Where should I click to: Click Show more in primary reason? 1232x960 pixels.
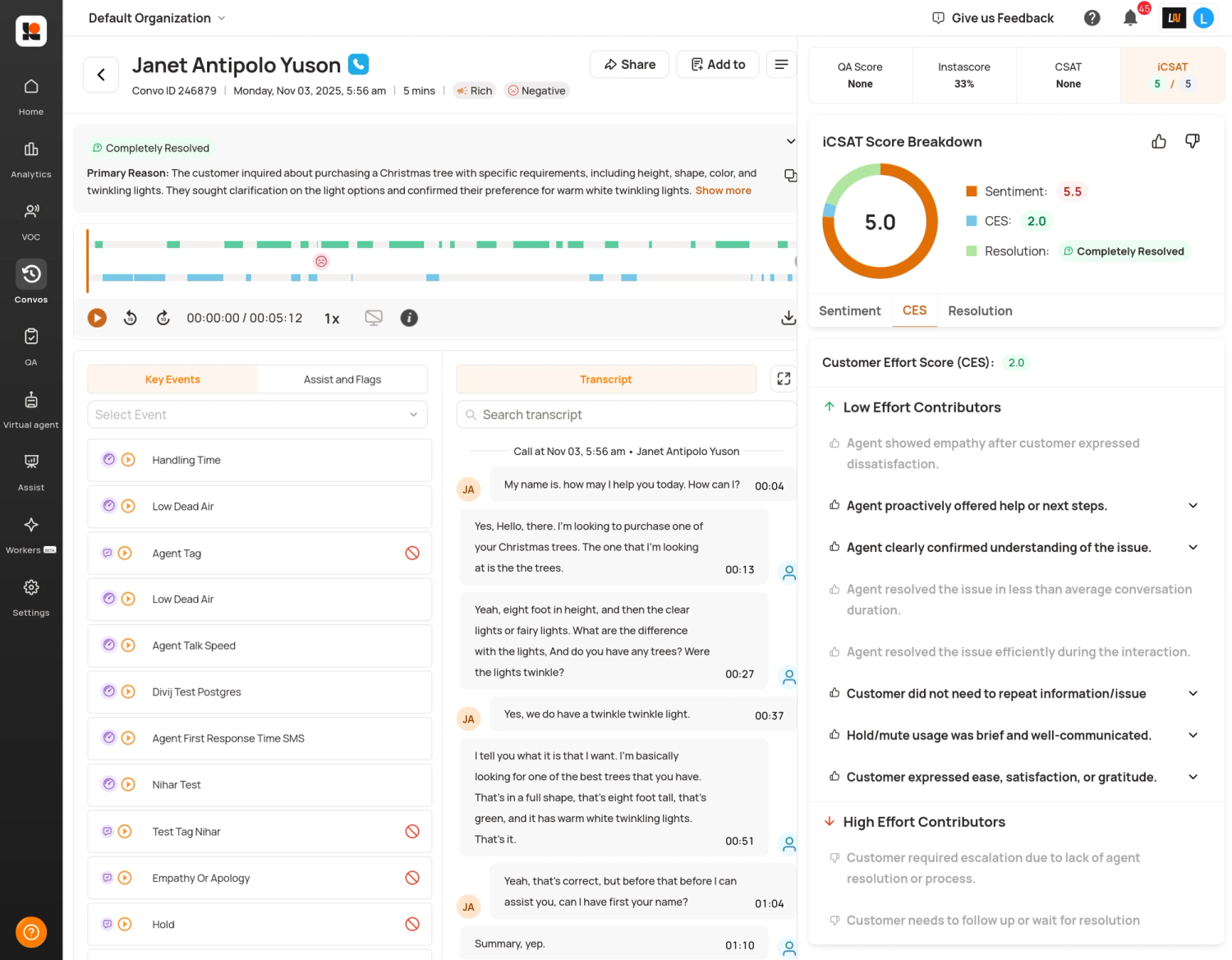coord(724,191)
